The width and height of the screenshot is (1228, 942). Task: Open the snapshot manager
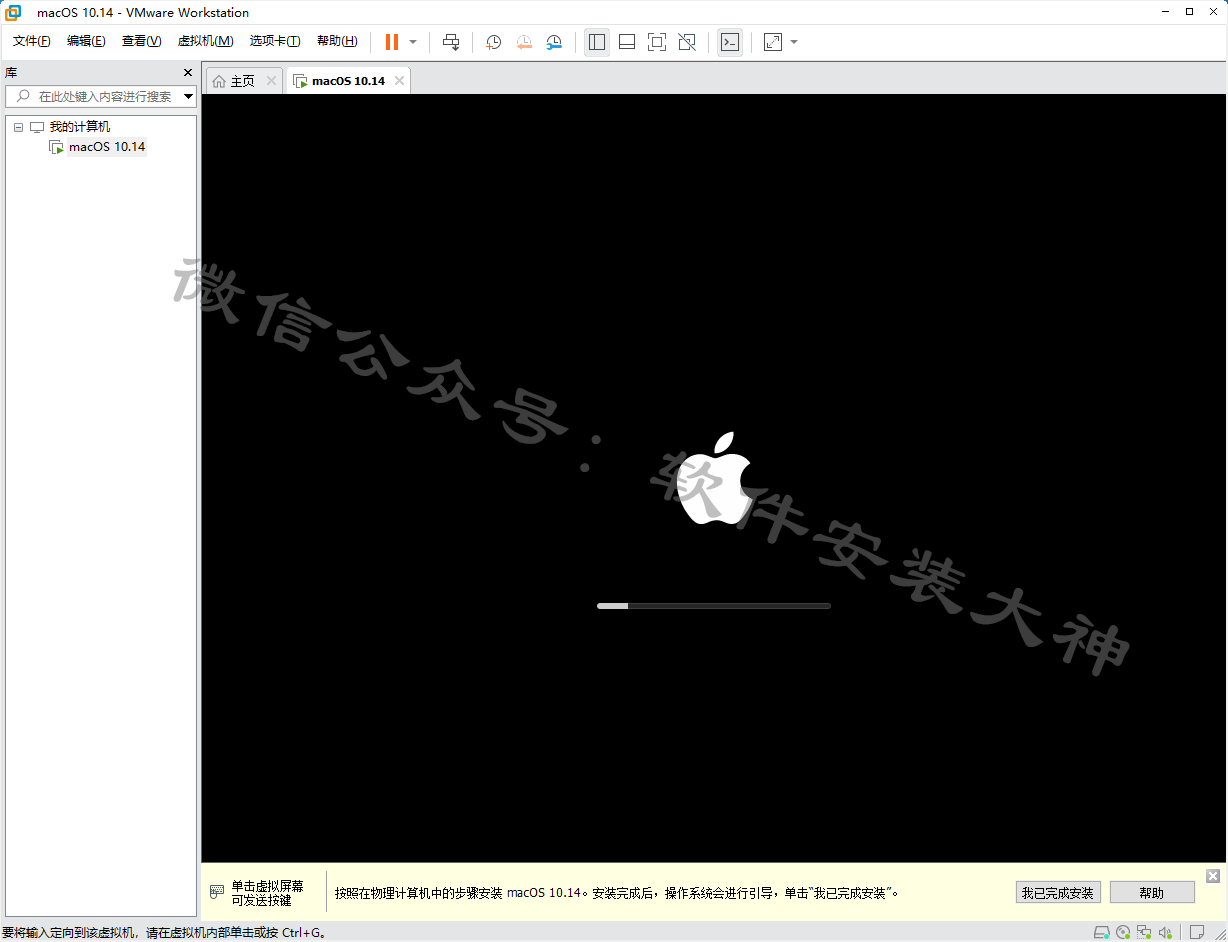click(554, 42)
